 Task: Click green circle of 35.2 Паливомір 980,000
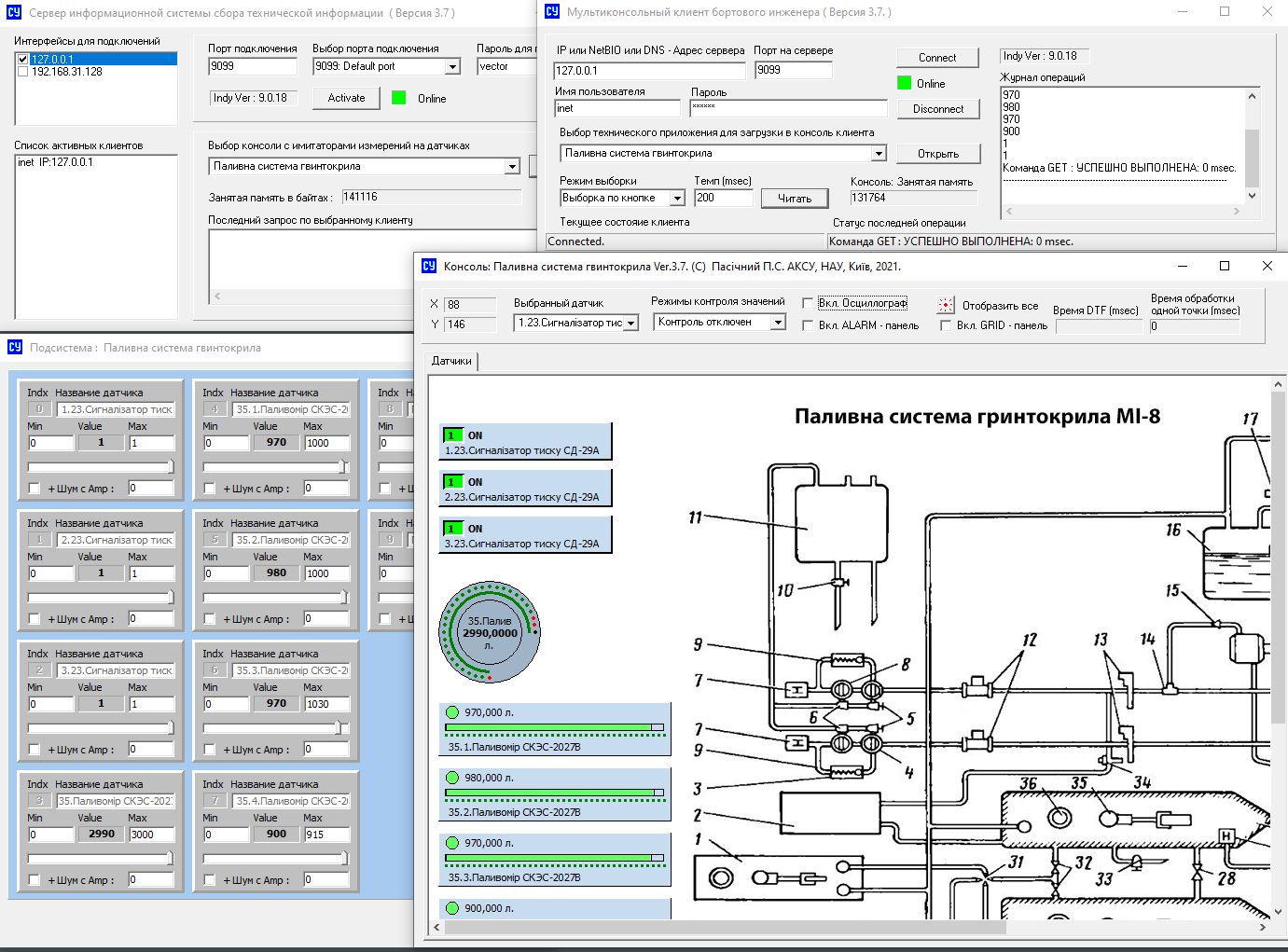[452, 778]
